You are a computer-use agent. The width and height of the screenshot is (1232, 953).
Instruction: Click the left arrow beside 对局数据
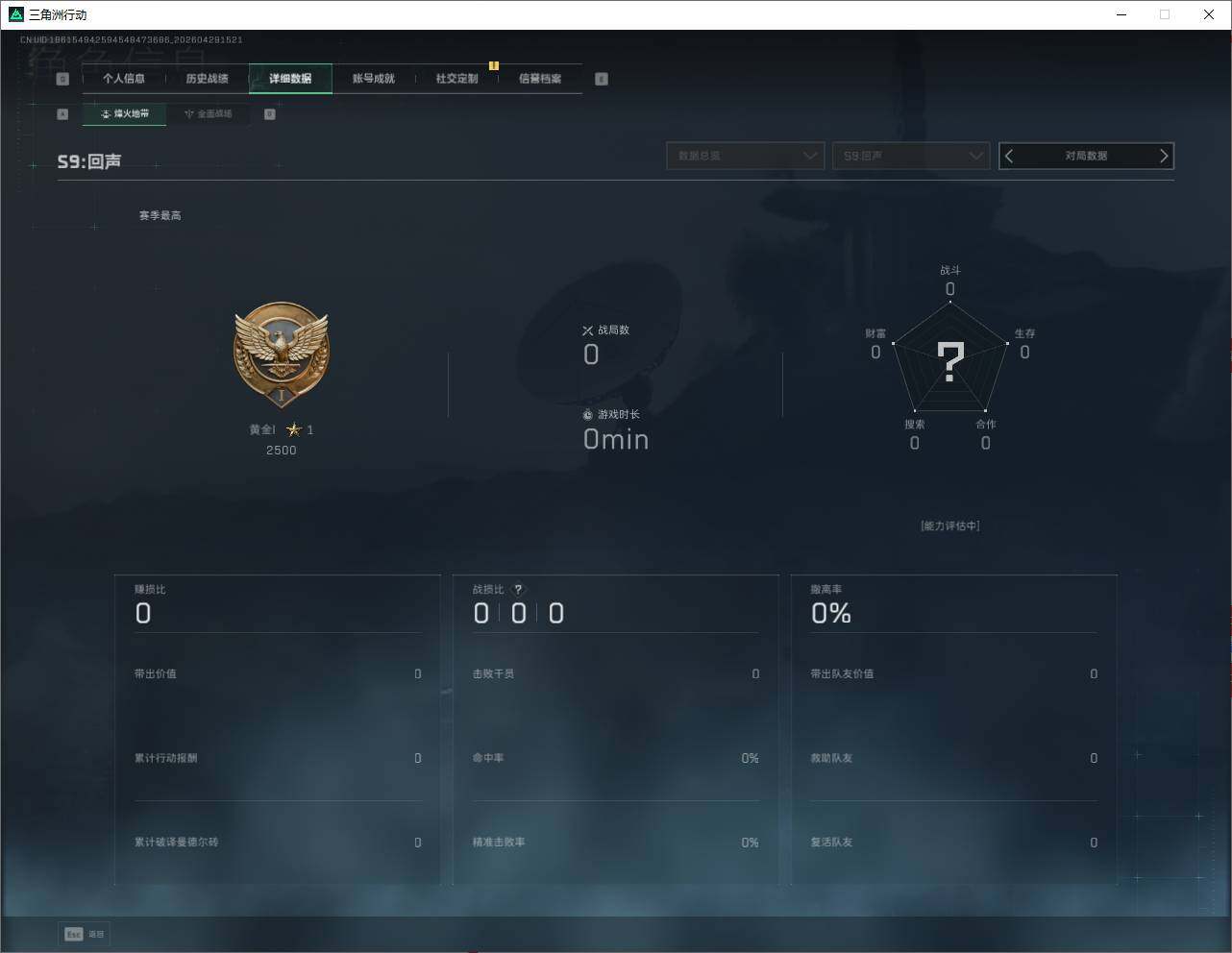click(x=1009, y=156)
